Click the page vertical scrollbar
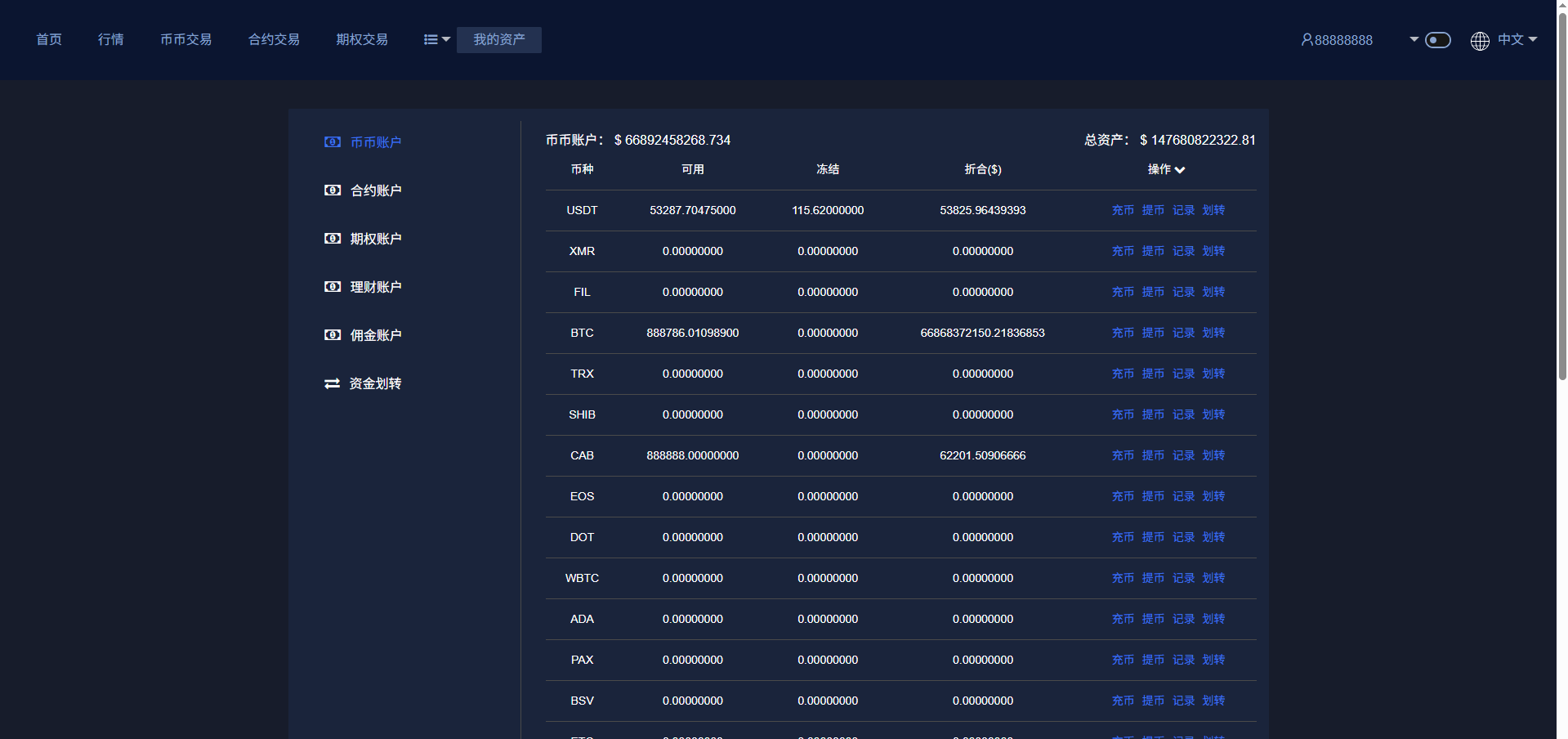The height and width of the screenshot is (739, 1568). (1561, 196)
